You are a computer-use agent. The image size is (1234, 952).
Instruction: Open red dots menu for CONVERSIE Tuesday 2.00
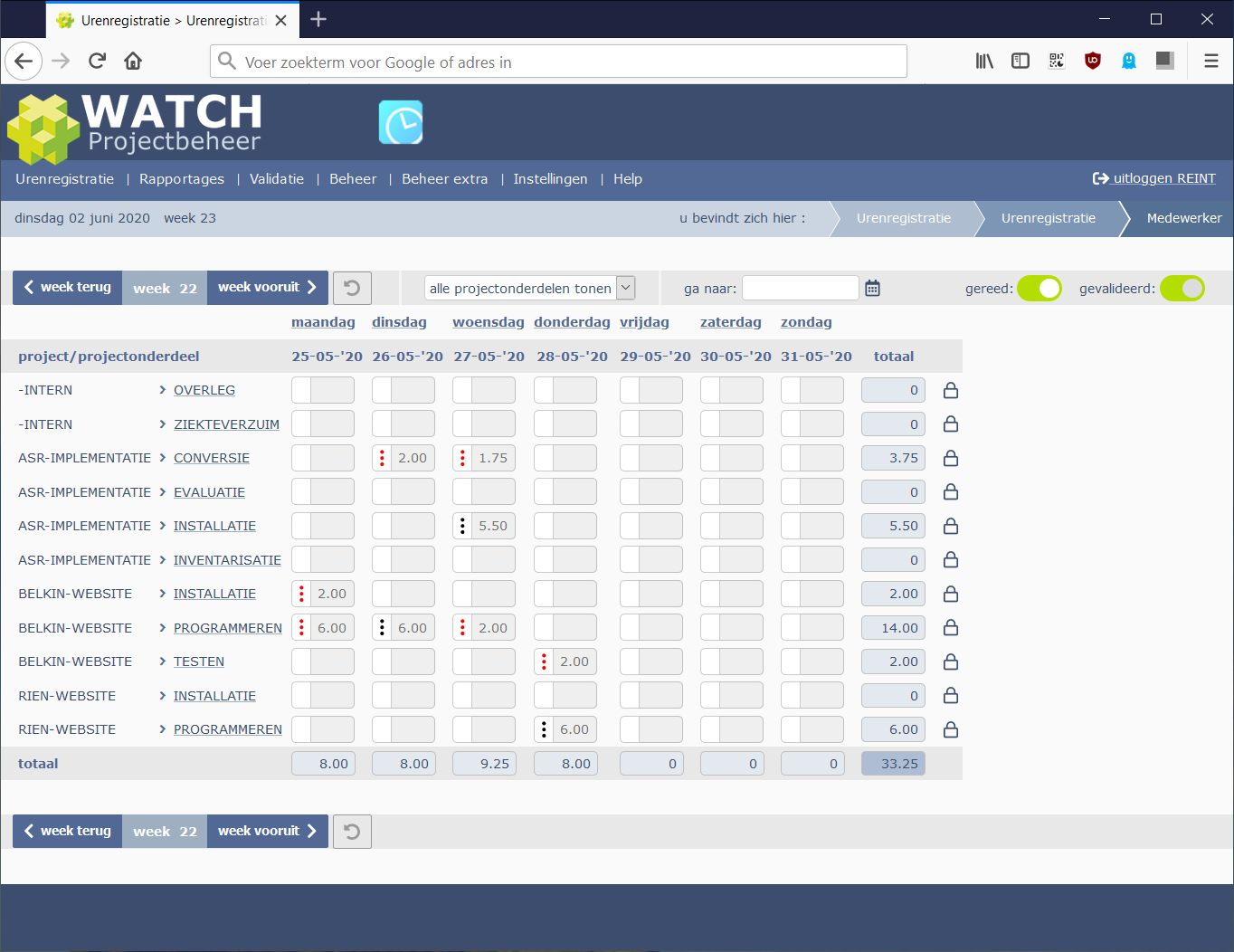(382, 458)
